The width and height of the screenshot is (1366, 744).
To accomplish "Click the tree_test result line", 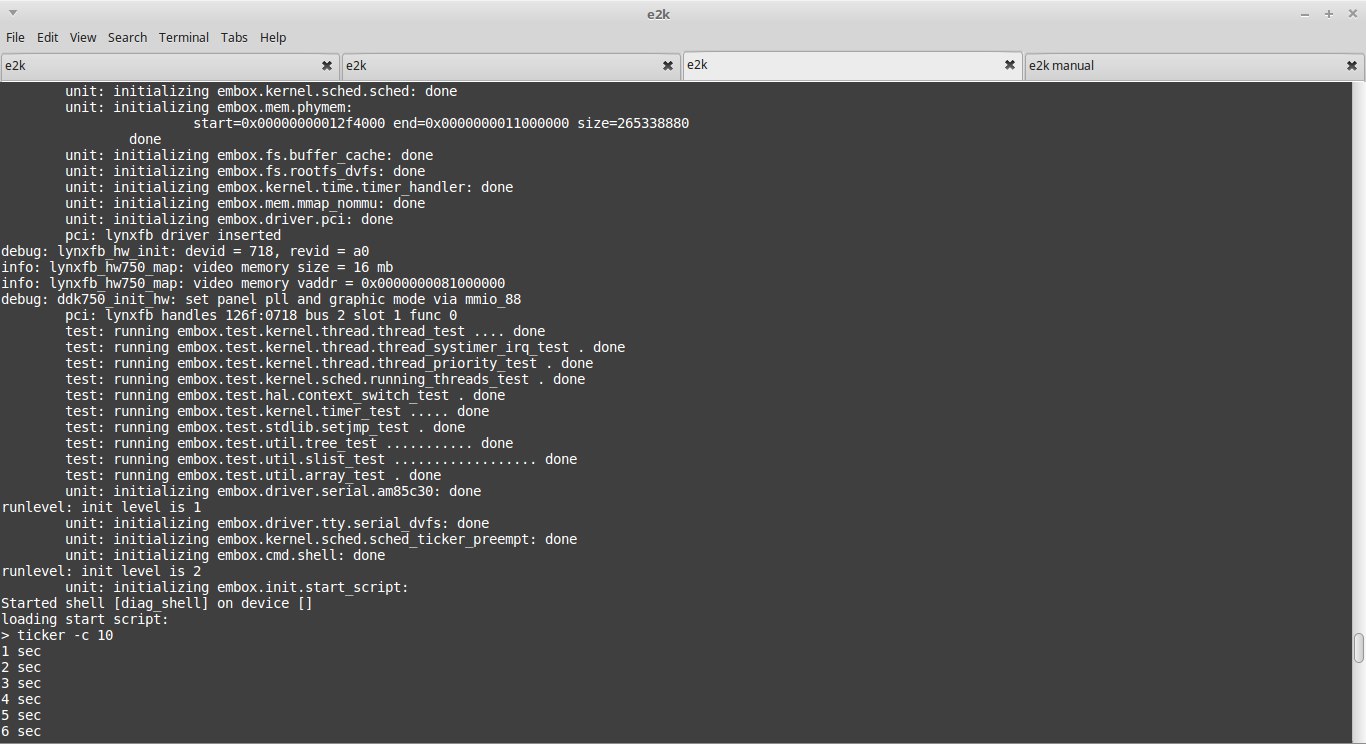I will click(x=289, y=443).
